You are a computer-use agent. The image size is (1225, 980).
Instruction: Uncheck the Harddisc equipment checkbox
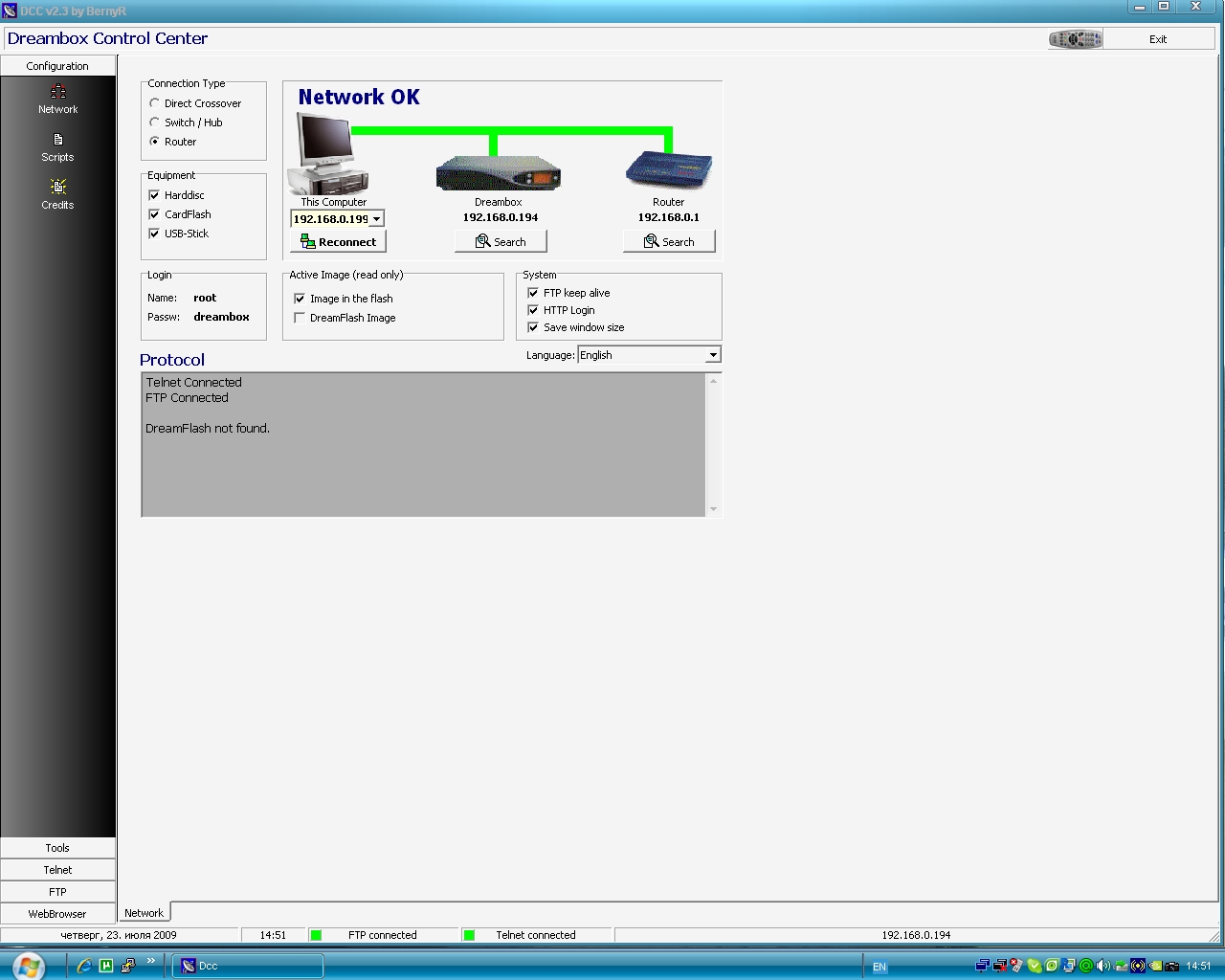coord(154,195)
